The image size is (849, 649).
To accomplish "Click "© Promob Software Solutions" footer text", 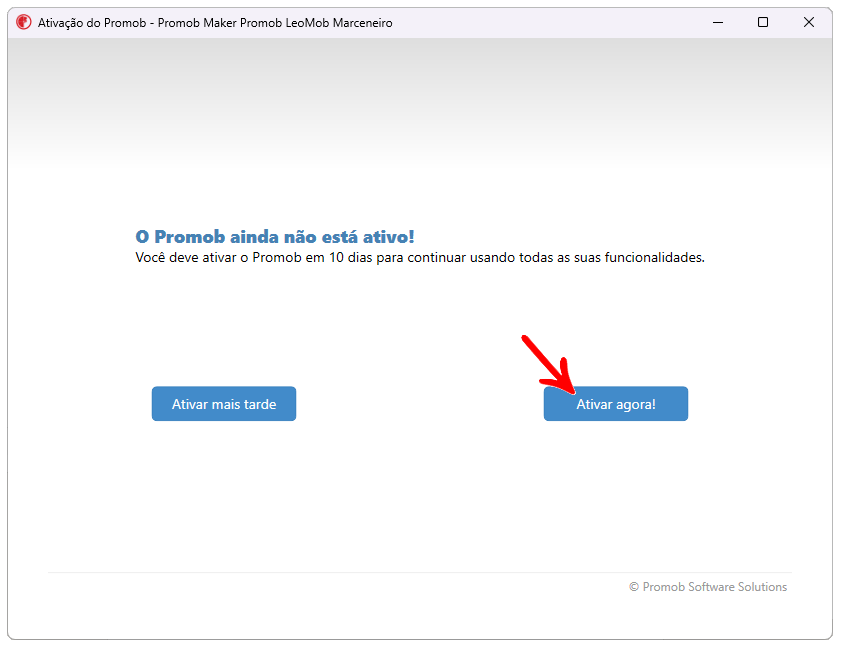I will (708, 587).
